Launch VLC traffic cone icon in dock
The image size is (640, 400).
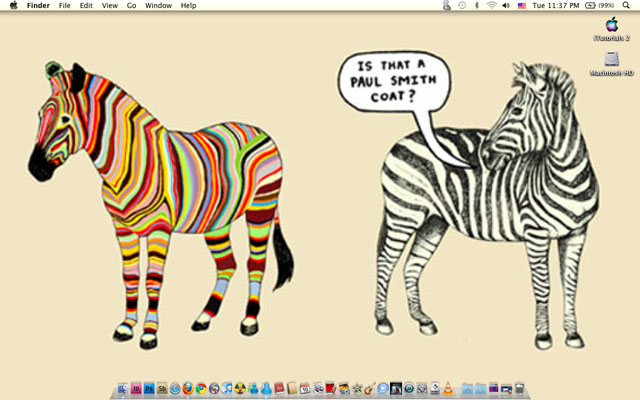coord(448,389)
